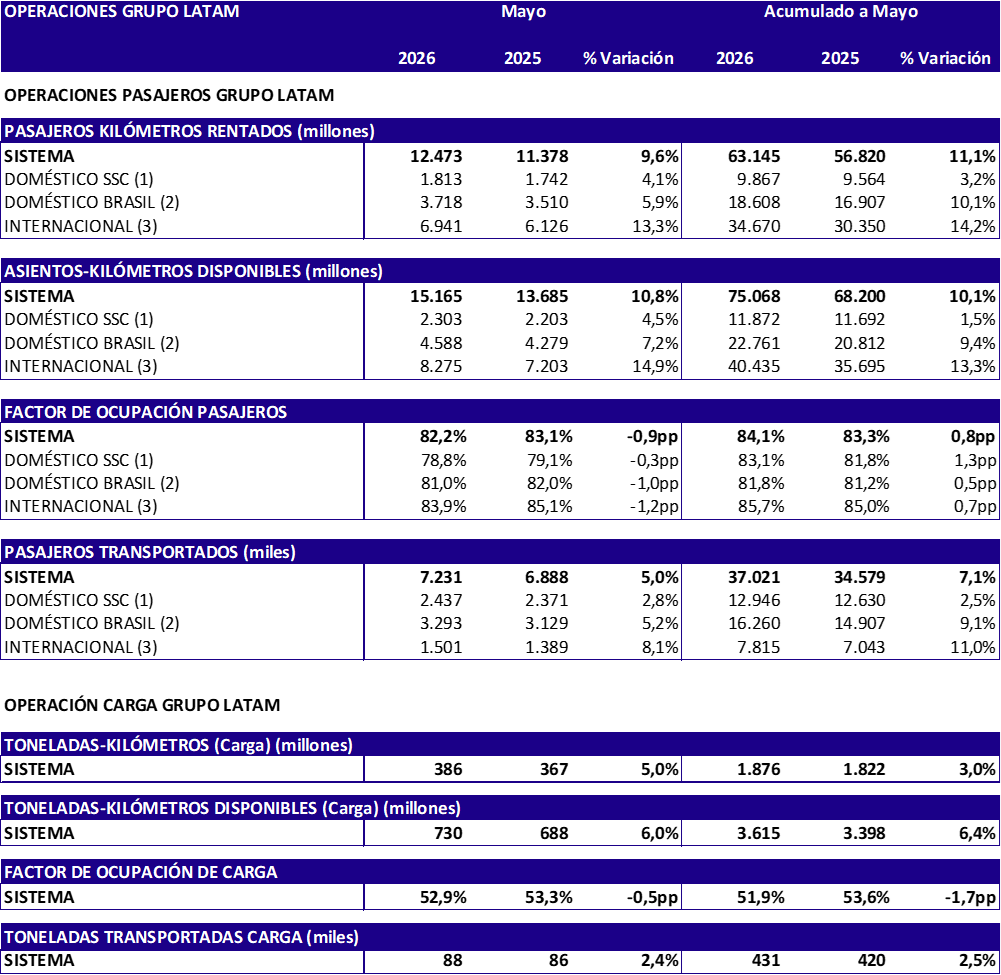
Task: Select 'OPERACIONES PASAJEROS GRUPO LATAM' heading
Action: [x=169, y=95]
